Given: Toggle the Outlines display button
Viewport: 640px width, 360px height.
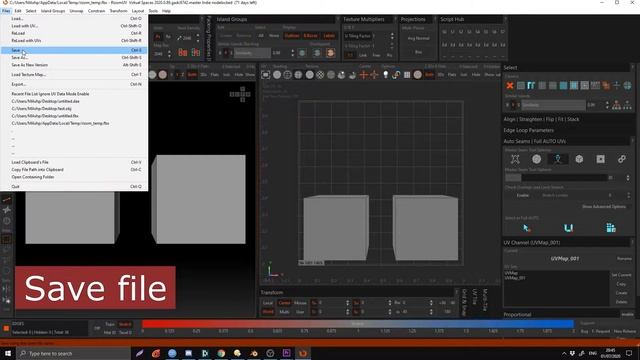Looking at the screenshot, I should coord(292,36).
